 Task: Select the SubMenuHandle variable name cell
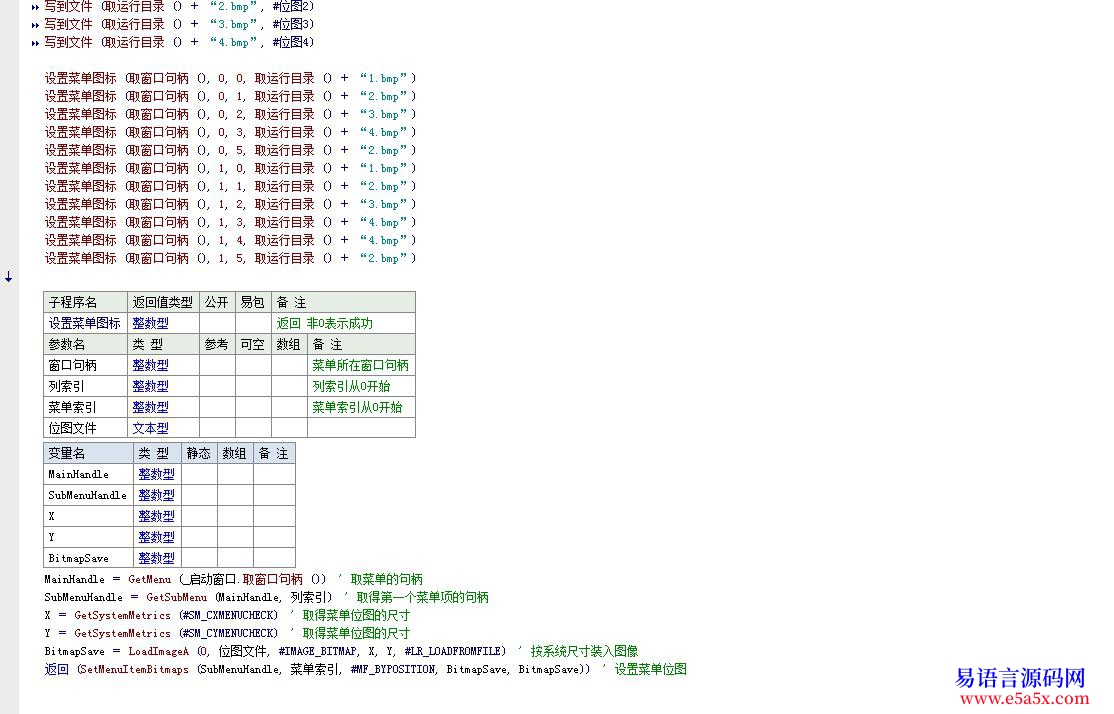pyautogui.click(x=88, y=495)
